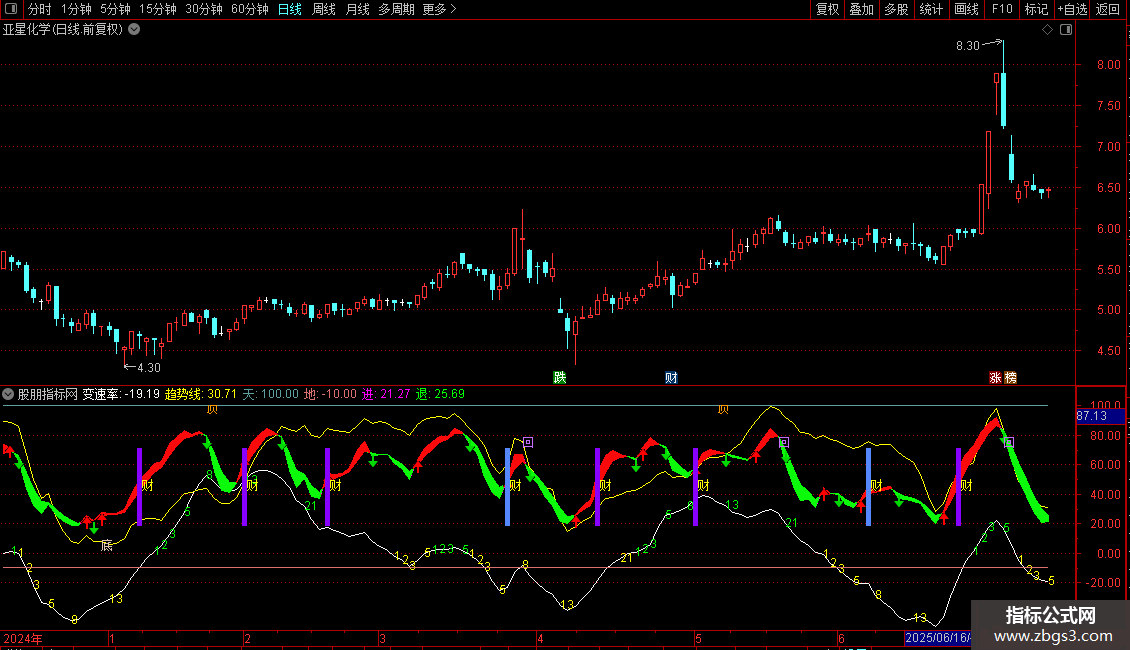The image size is (1130, 650).
Task: Expand the 亚星化学 stock title dropdown arrow
Action: tap(134, 30)
